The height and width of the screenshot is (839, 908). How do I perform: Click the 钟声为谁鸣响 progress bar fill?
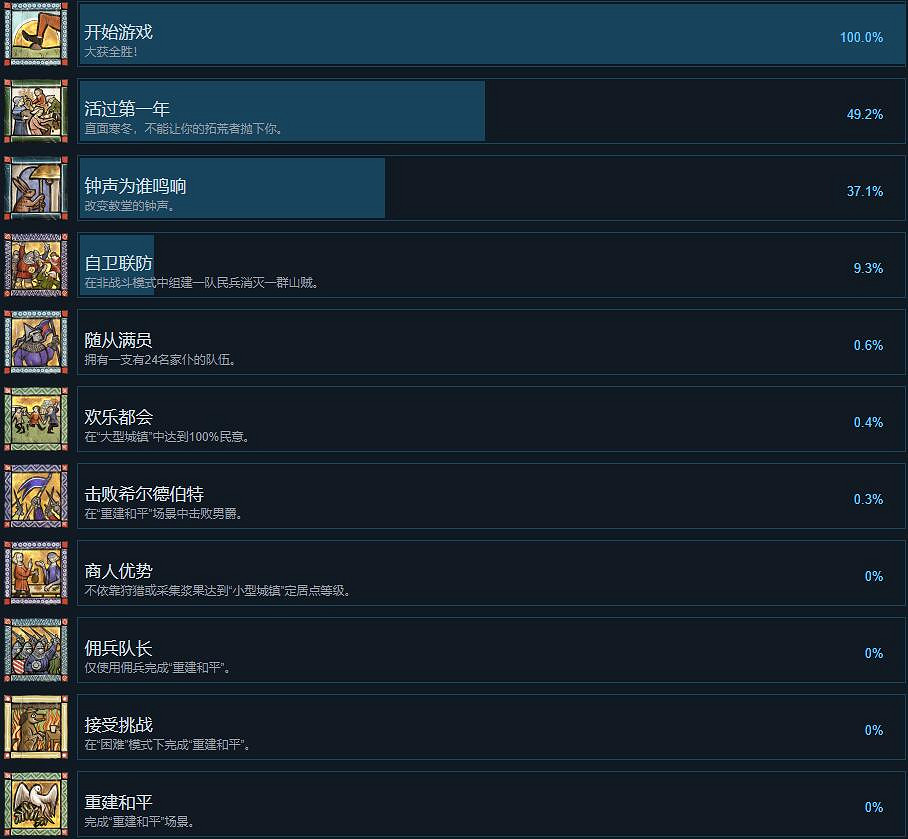coord(232,188)
